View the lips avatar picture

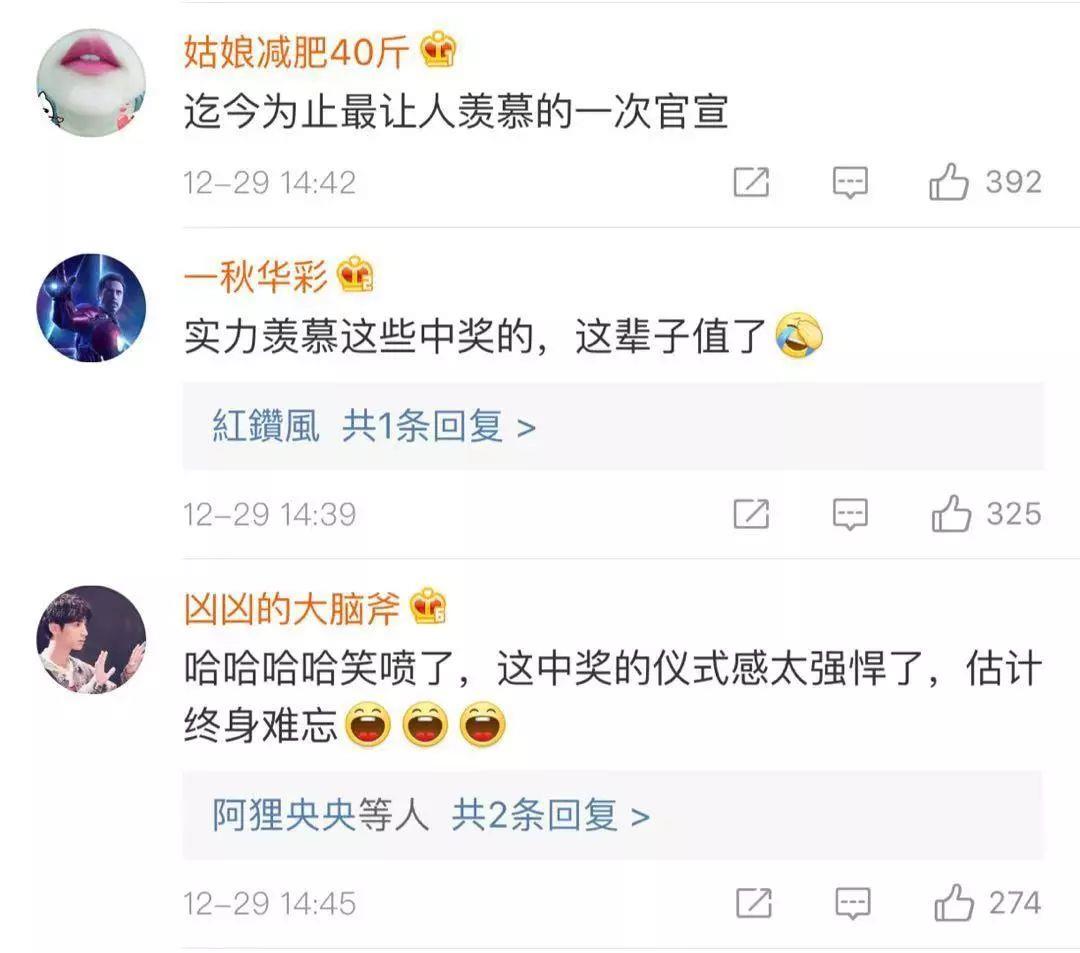(91, 83)
